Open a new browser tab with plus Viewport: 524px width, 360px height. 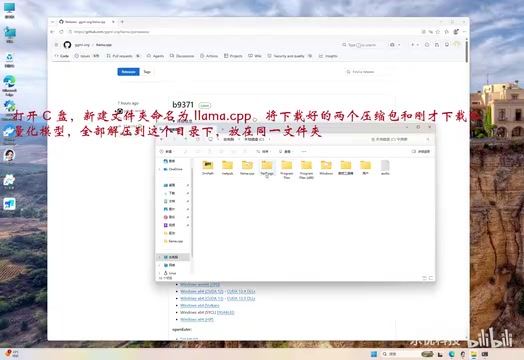[122, 22]
